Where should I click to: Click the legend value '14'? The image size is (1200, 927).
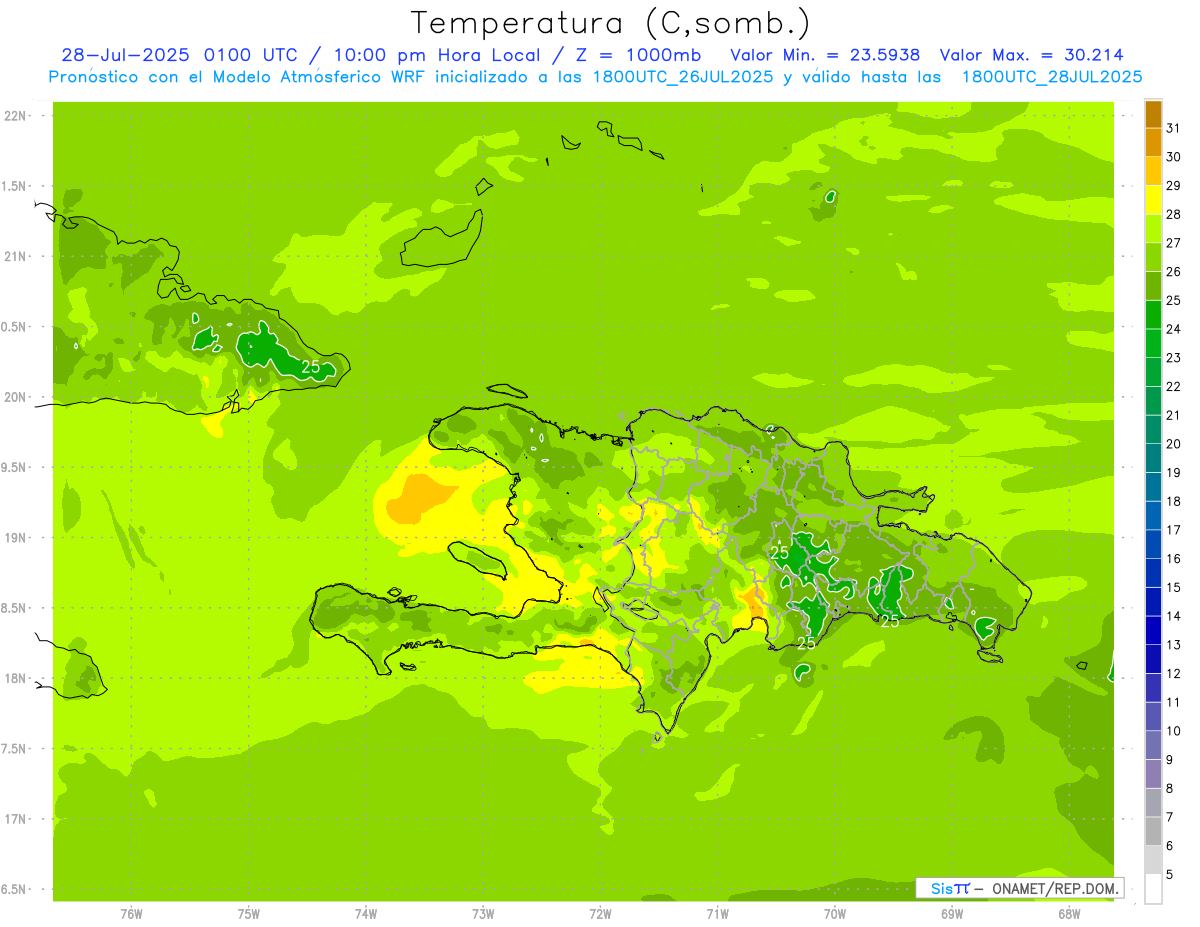(x=1174, y=616)
